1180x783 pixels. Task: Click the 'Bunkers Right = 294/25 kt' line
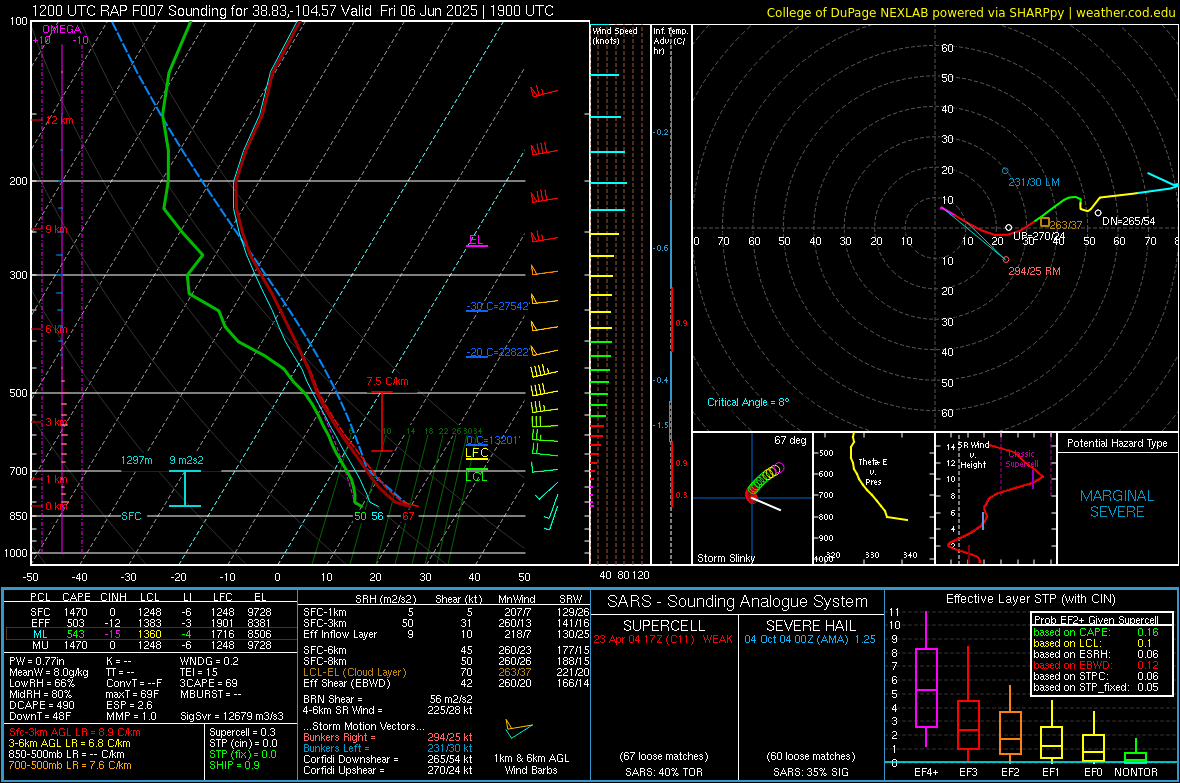pyautogui.click(x=388, y=737)
